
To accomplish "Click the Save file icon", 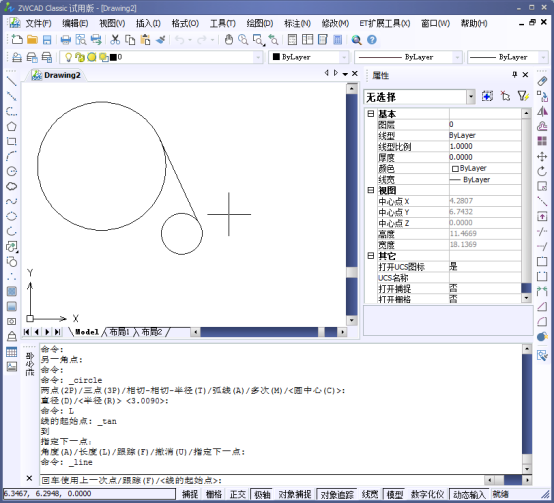I will coord(47,40).
